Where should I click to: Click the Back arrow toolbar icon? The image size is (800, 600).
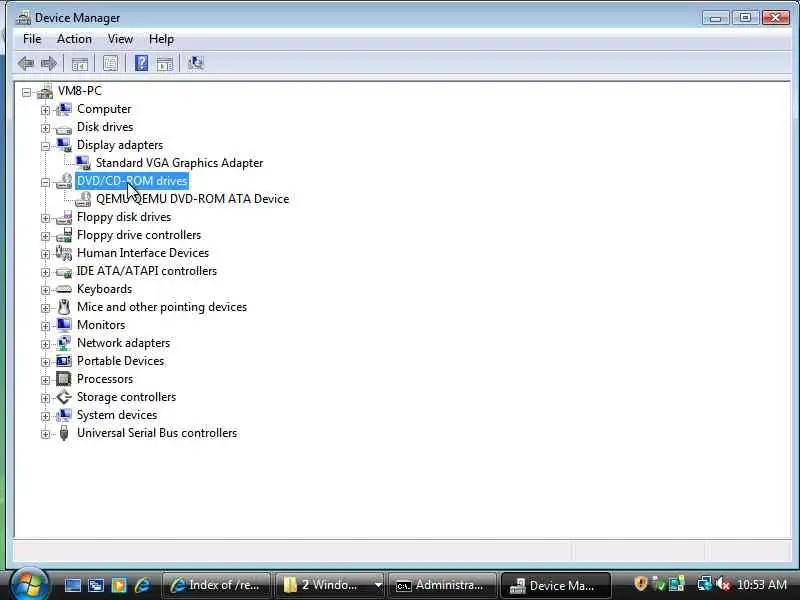(x=26, y=63)
